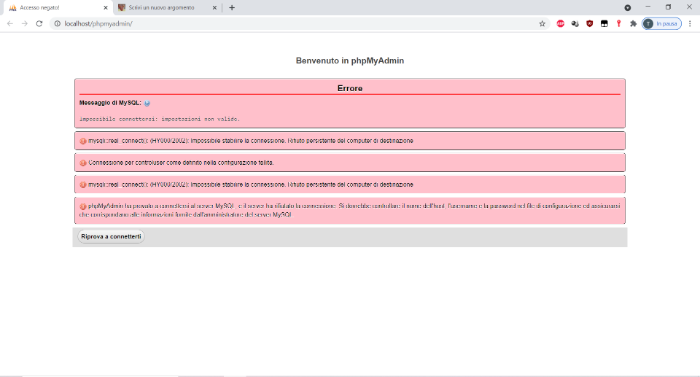Click the Impossibile connettersi: impostazioni non valide text

[x=159, y=119]
